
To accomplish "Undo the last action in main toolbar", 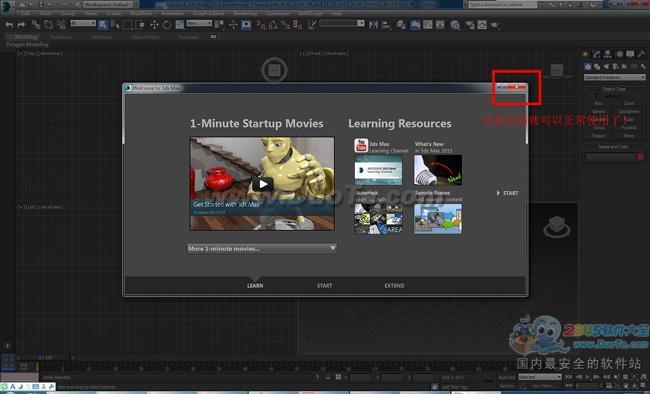I will (x=9, y=25).
